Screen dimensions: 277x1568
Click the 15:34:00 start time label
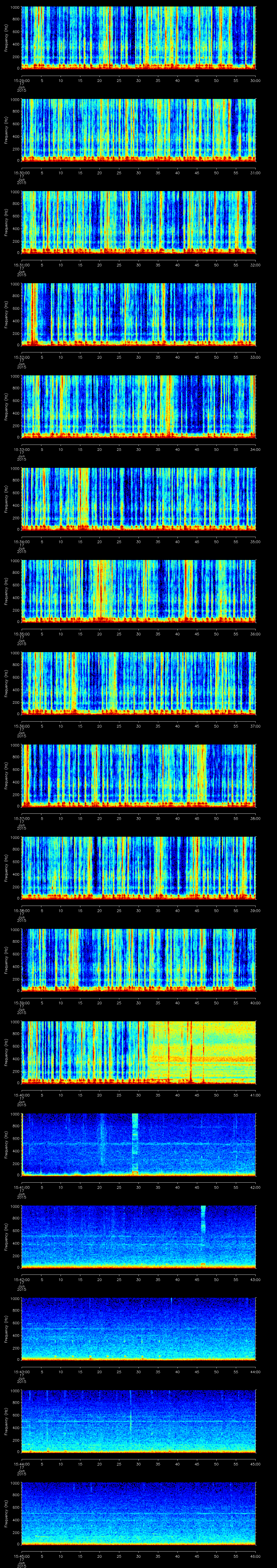pyautogui.click(x=22, y=542)
